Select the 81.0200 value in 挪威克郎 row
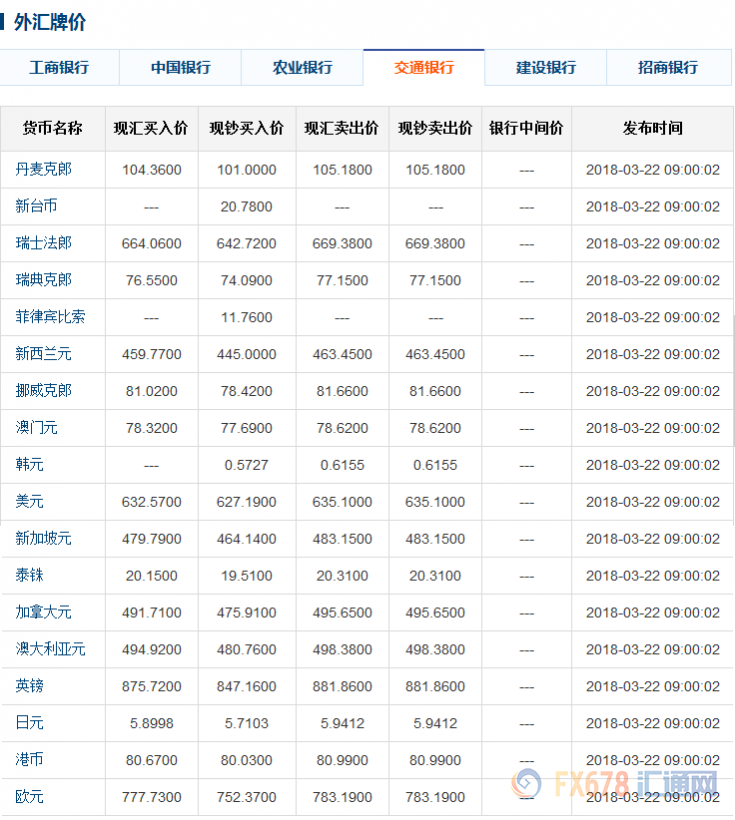Viewport: 735px width, 820px height. click(152, 391)
